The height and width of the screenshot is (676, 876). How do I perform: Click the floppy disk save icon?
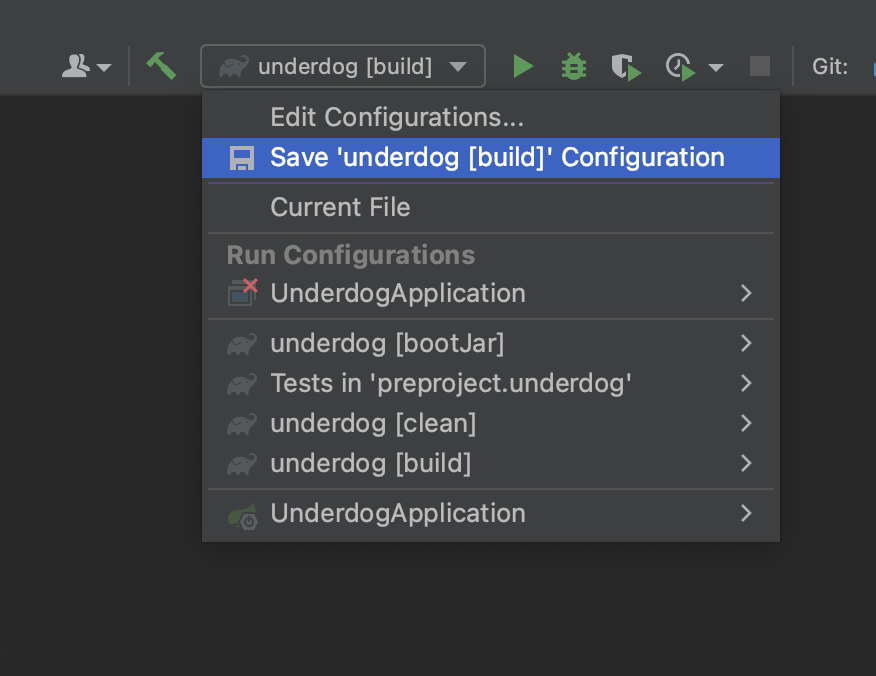[x=242, y=158]
